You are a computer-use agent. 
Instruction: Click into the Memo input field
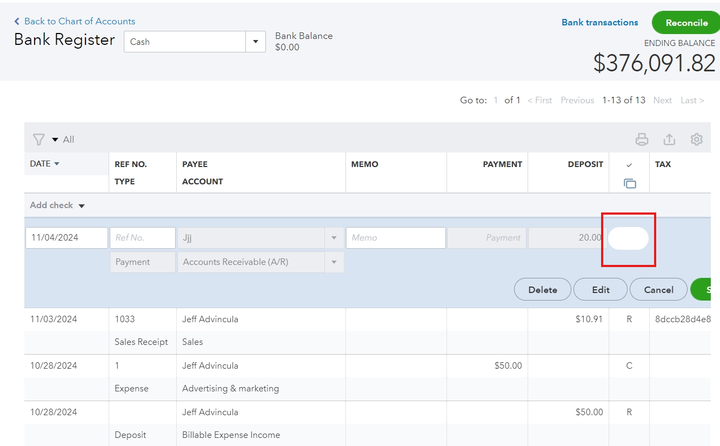395,238
